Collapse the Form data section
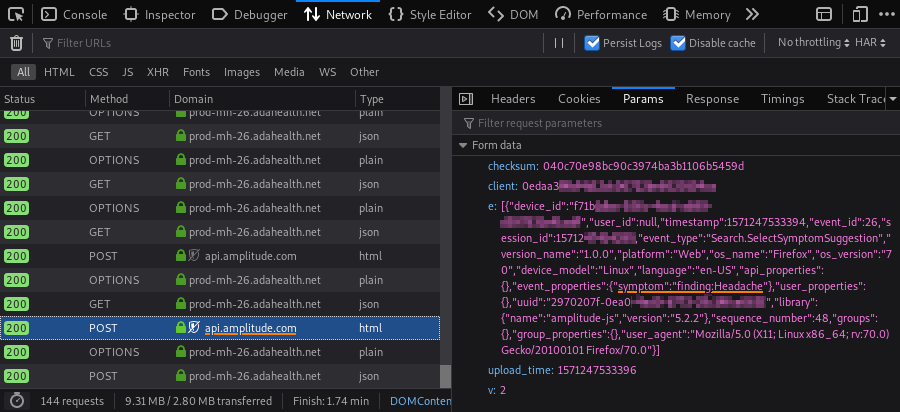Viewport: 900px width, 412px height. point(464,145)
